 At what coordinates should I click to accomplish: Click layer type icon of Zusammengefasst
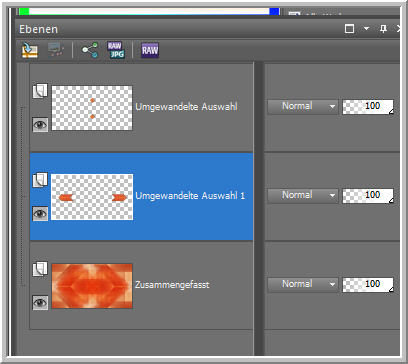pyautogui.click(x=40, y=269)
